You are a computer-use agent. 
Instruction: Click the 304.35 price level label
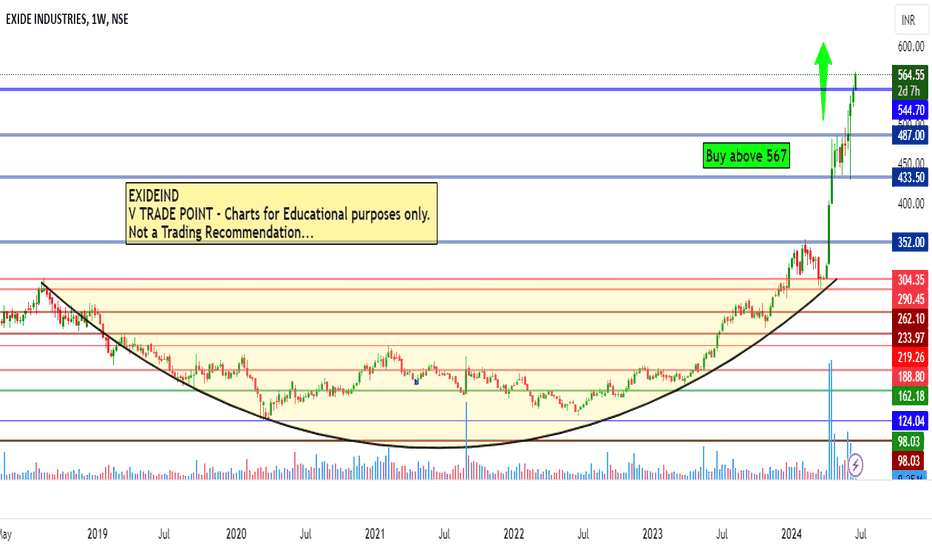click(911, 279)
